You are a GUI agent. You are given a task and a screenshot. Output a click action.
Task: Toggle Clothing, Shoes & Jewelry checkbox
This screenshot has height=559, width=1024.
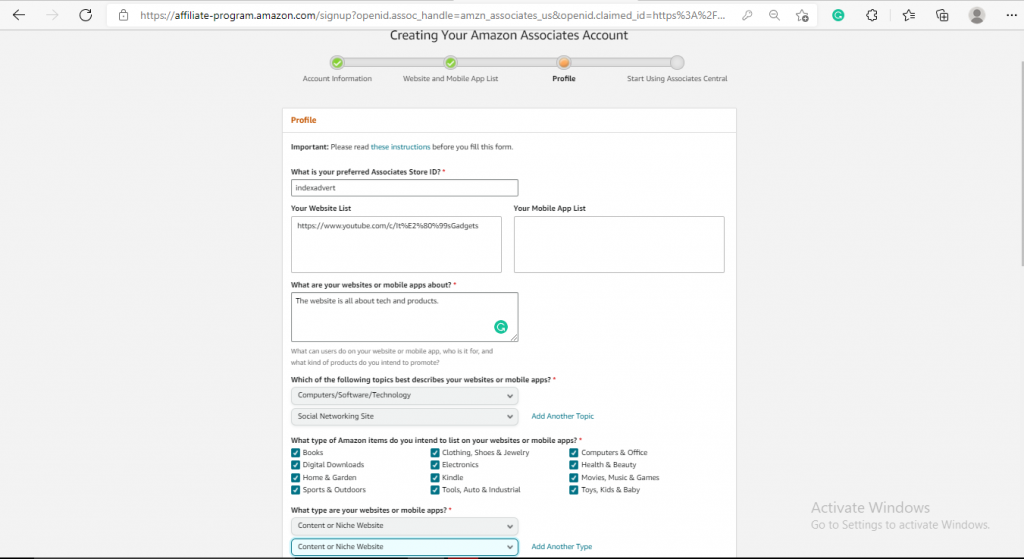point(435,453)
